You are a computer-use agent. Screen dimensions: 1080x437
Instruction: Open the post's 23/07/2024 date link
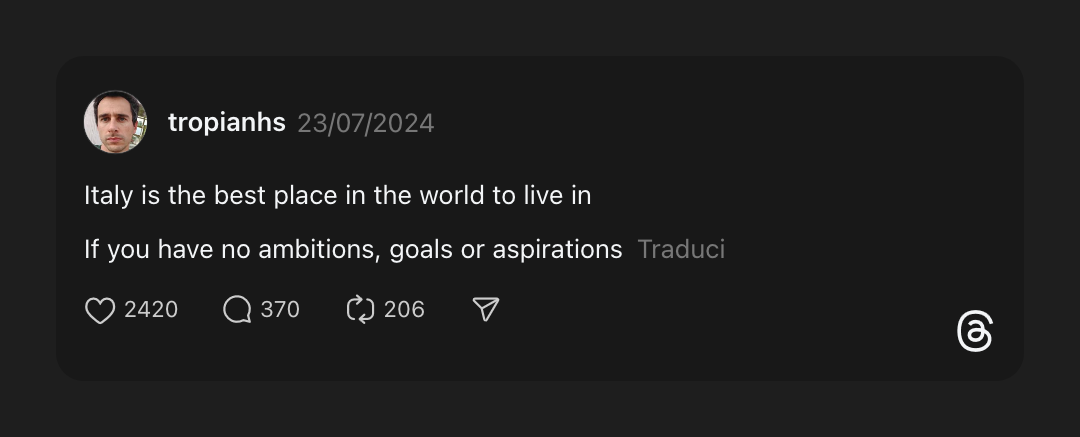click(x=365, y=123)
